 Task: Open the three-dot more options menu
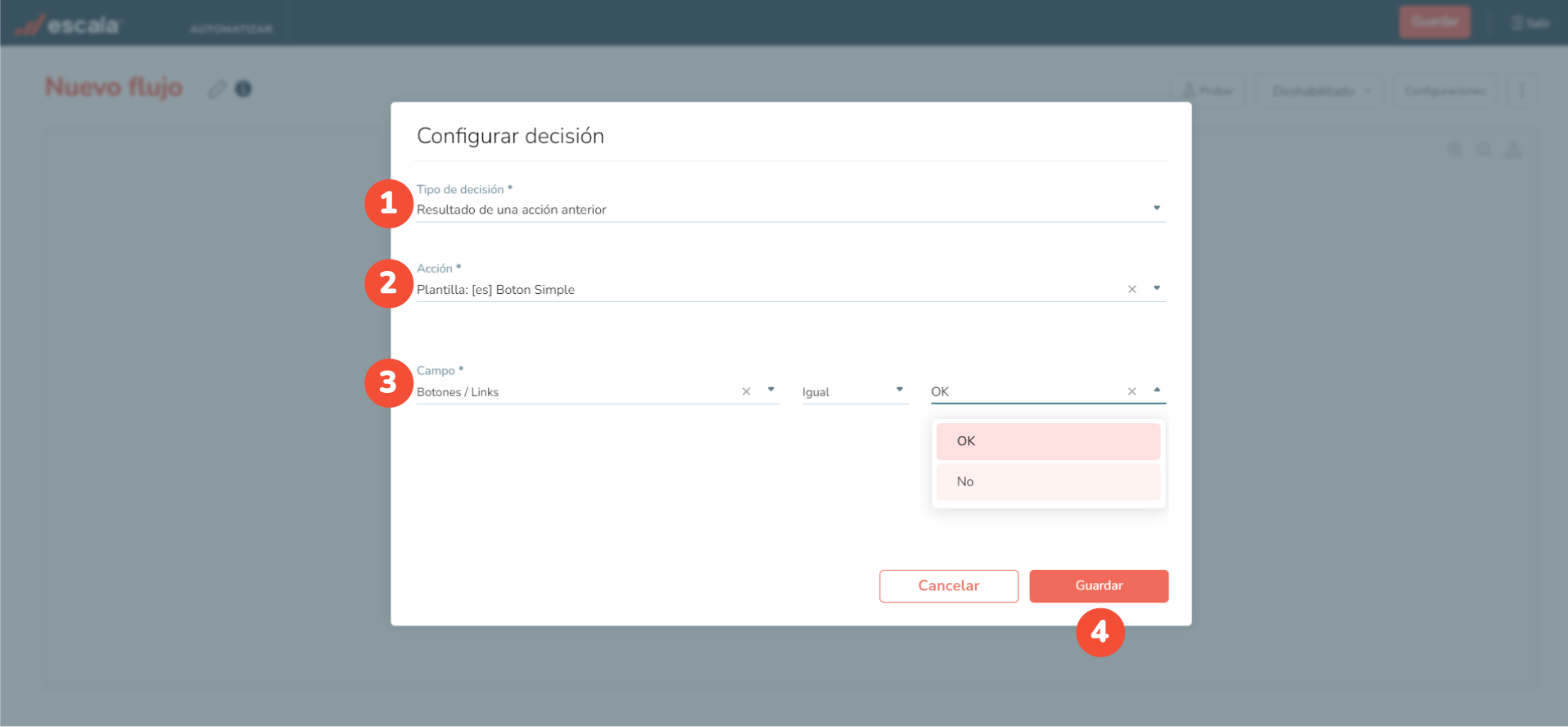click(1522, 91)
